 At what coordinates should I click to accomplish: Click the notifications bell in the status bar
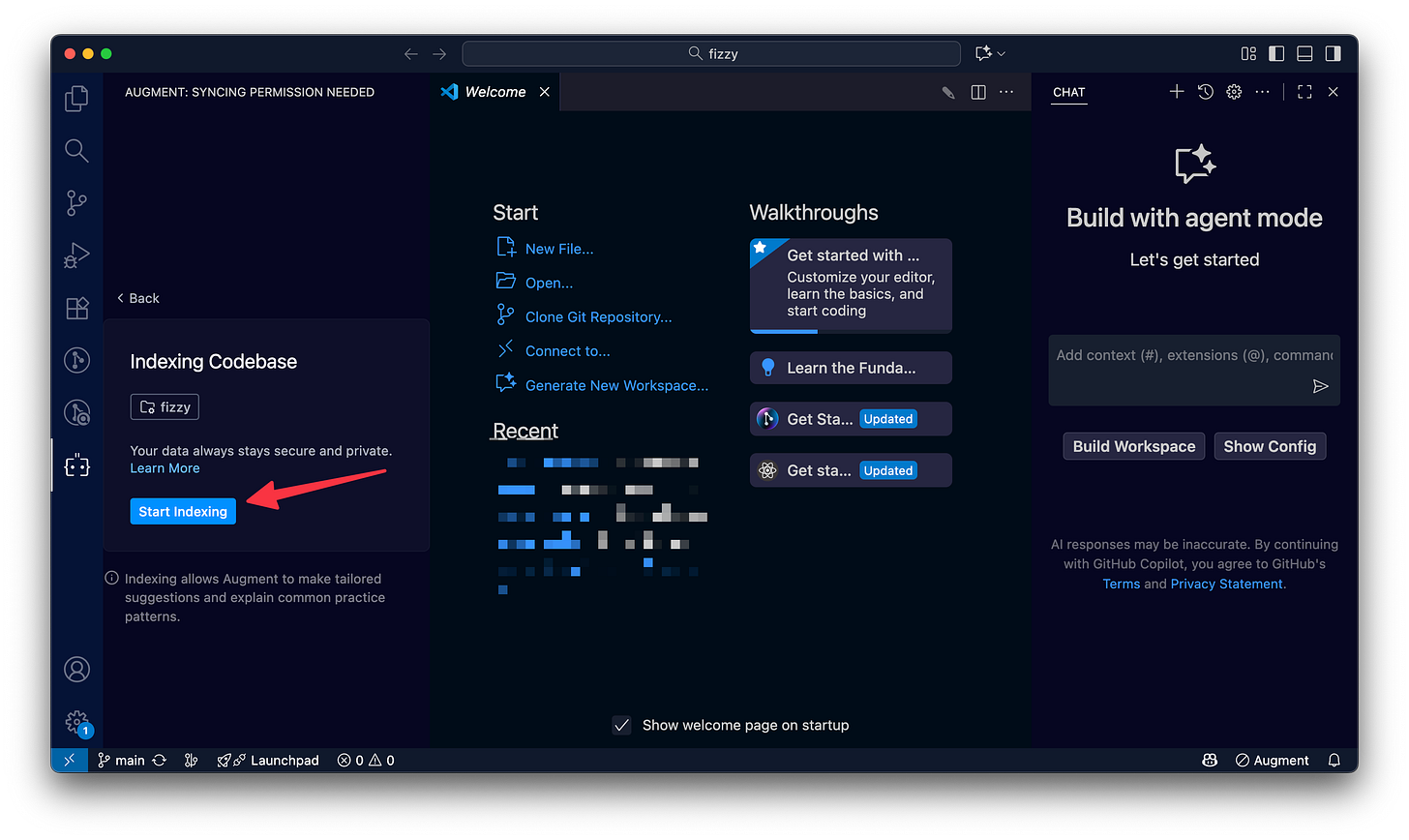[1334, 760]
